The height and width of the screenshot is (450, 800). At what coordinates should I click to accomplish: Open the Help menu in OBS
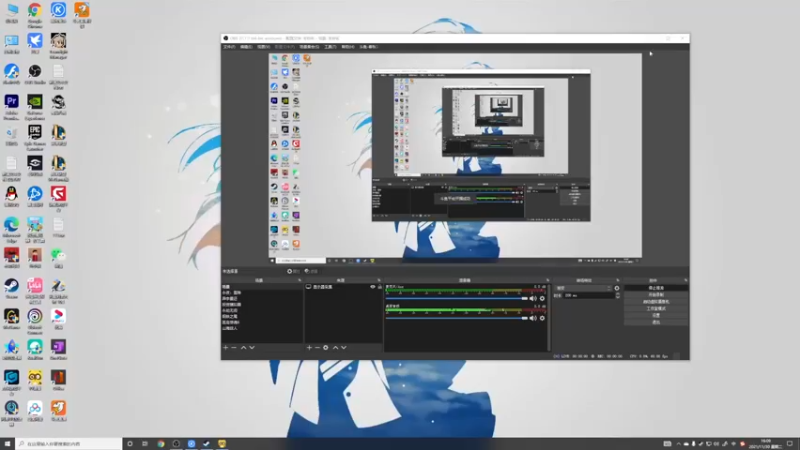348,47
